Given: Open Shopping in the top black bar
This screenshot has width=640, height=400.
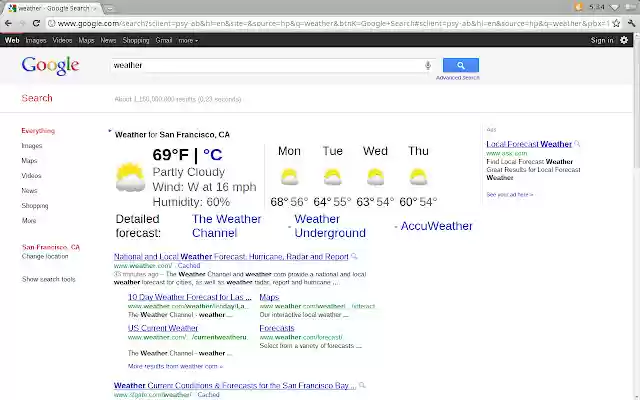Looking at the screenshot, I should point(136,40).
